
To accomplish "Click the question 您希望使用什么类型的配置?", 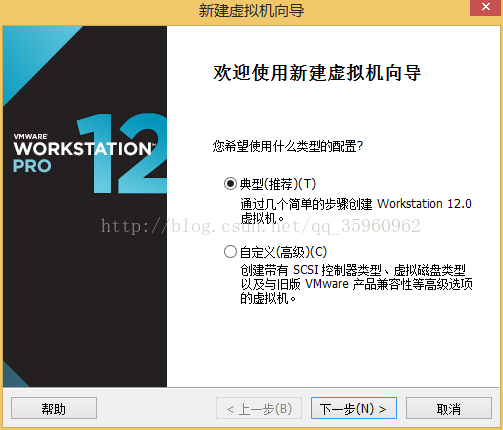I will pos(288,146).
